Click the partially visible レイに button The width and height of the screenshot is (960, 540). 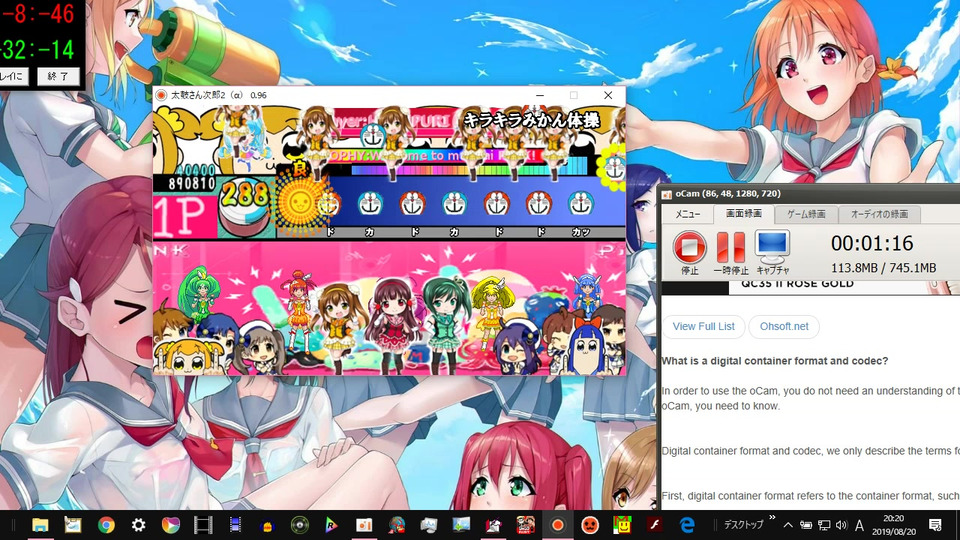pos(13,77)
